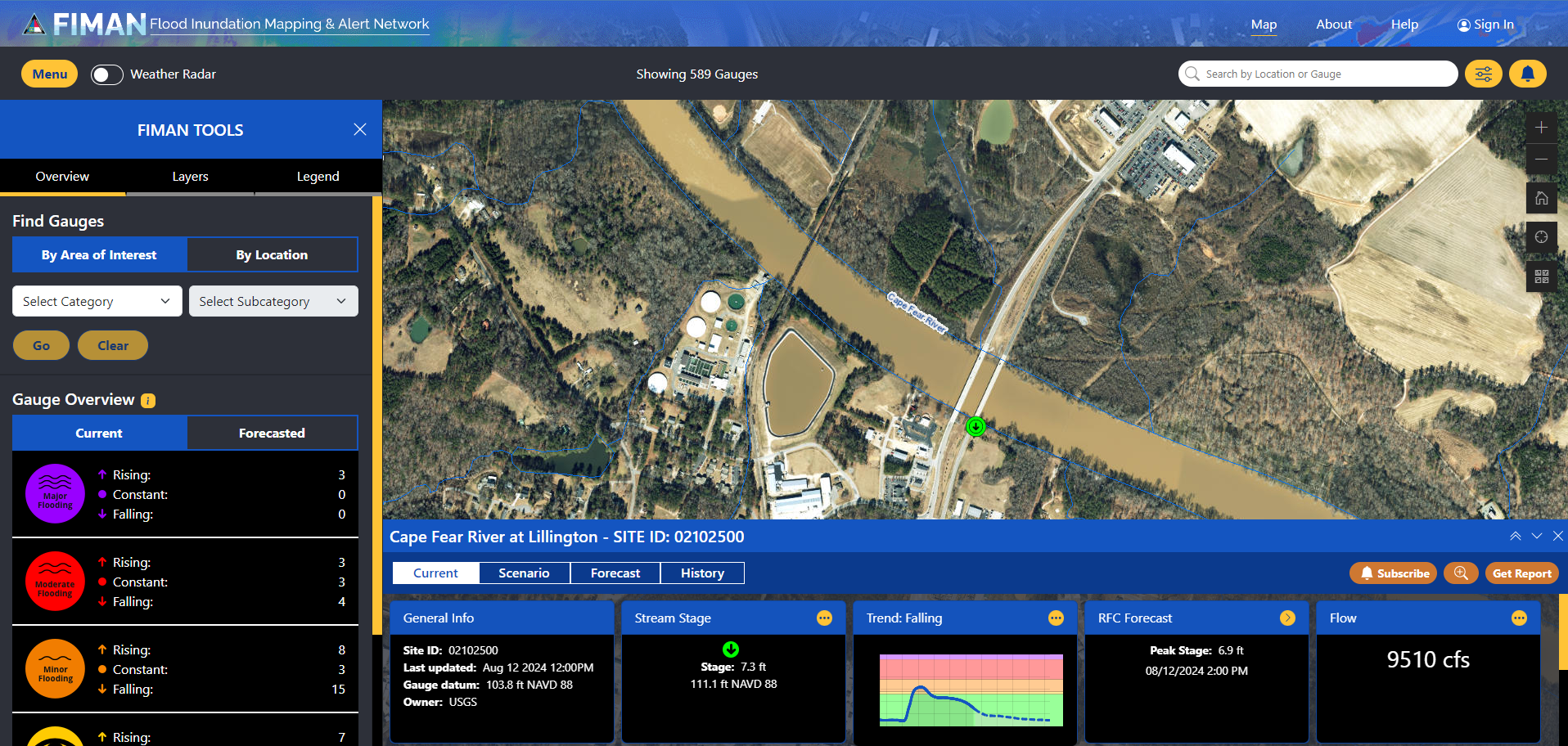Click the locate-me crosshair map icon
This screenshot has height=746, width=1568.
pyautogui.click(x=1541, y=237)
